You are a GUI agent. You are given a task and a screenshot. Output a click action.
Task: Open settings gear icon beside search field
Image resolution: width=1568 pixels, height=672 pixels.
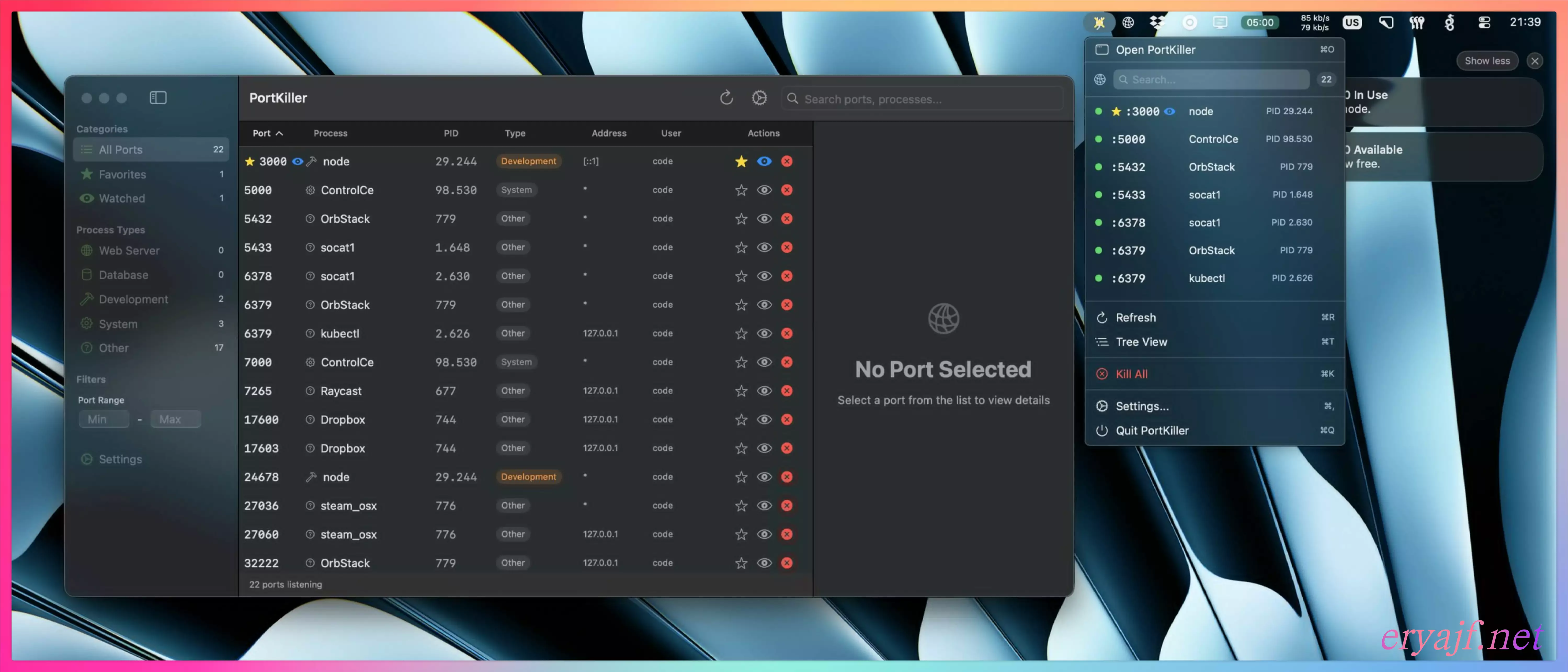[x=759, y=98]
